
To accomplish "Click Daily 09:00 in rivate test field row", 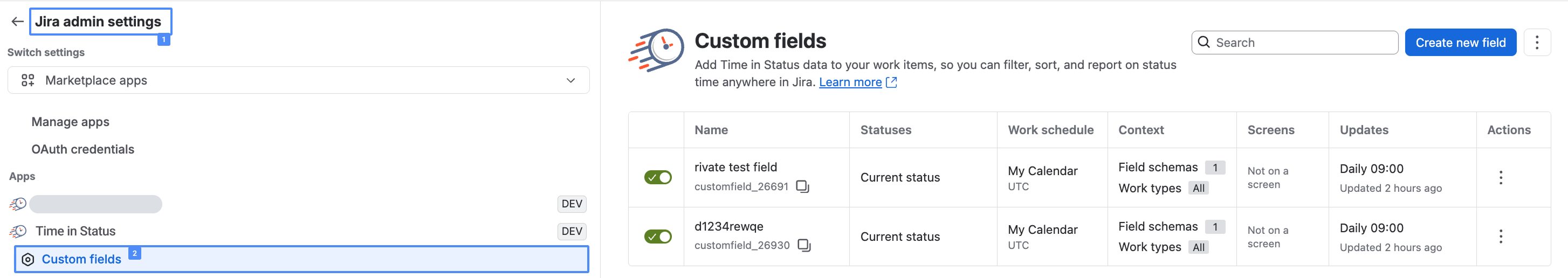I will pos(1371,169).
